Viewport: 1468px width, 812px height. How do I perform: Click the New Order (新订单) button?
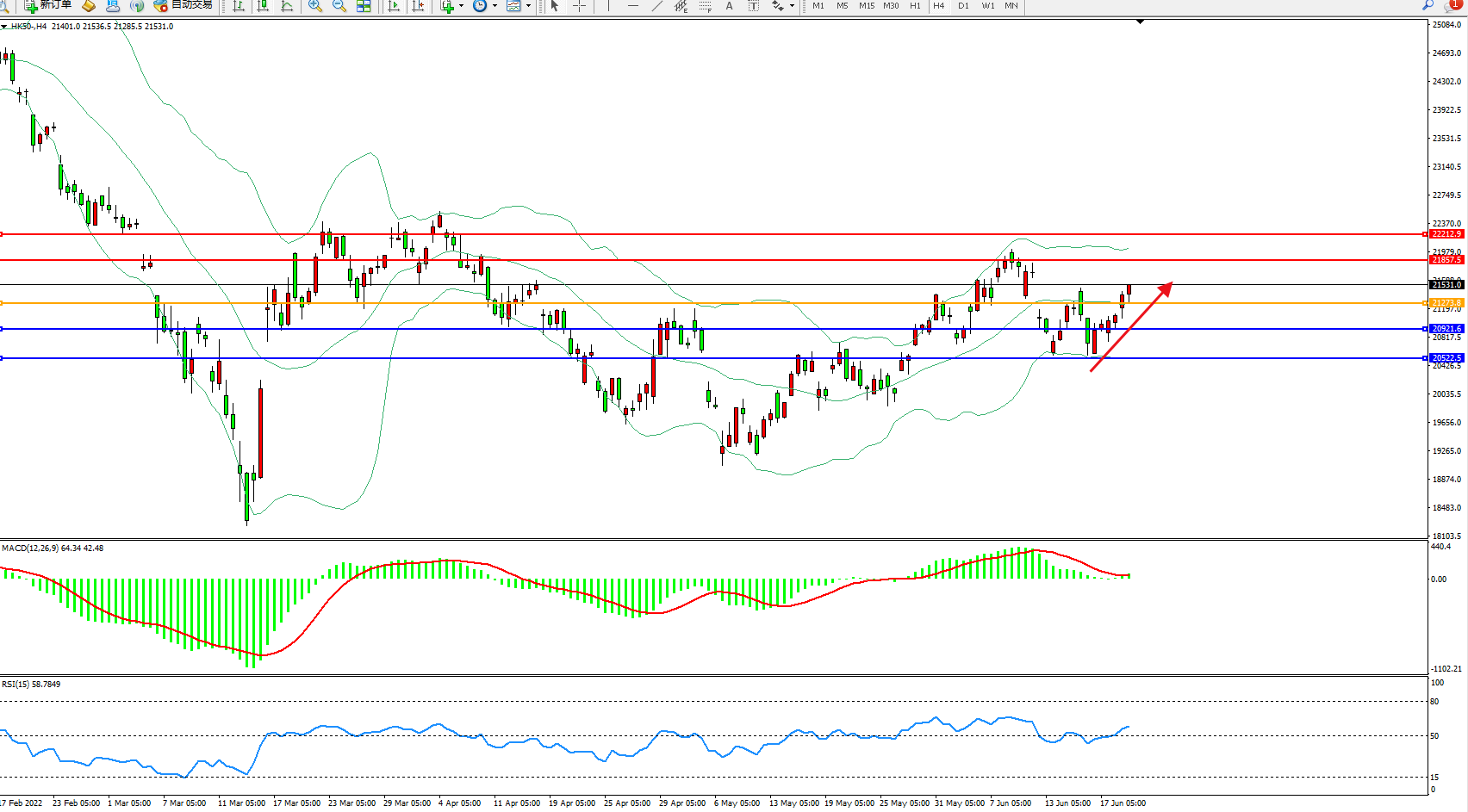(x=47, y=5)
